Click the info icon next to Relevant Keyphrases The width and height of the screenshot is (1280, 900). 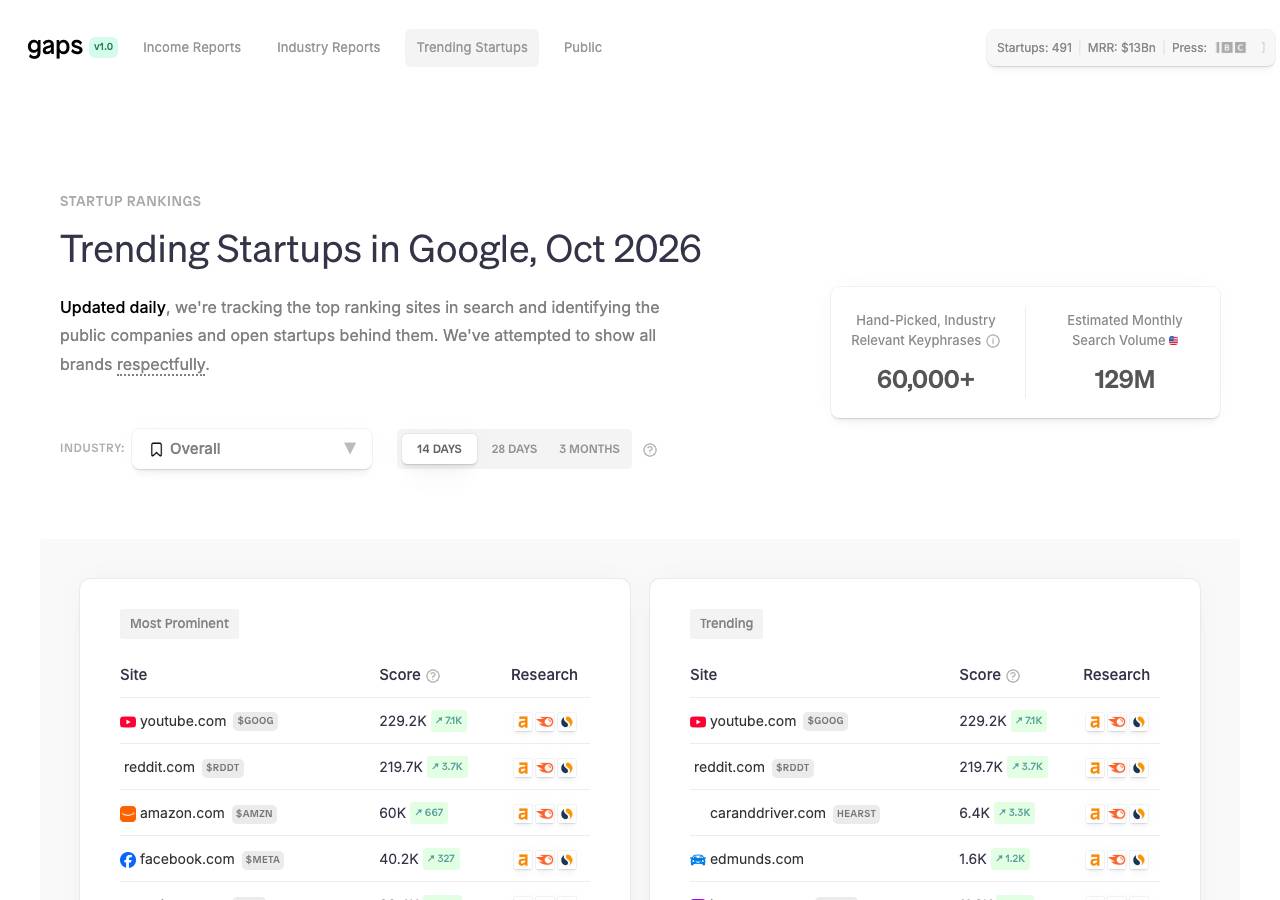click(993, 341)
